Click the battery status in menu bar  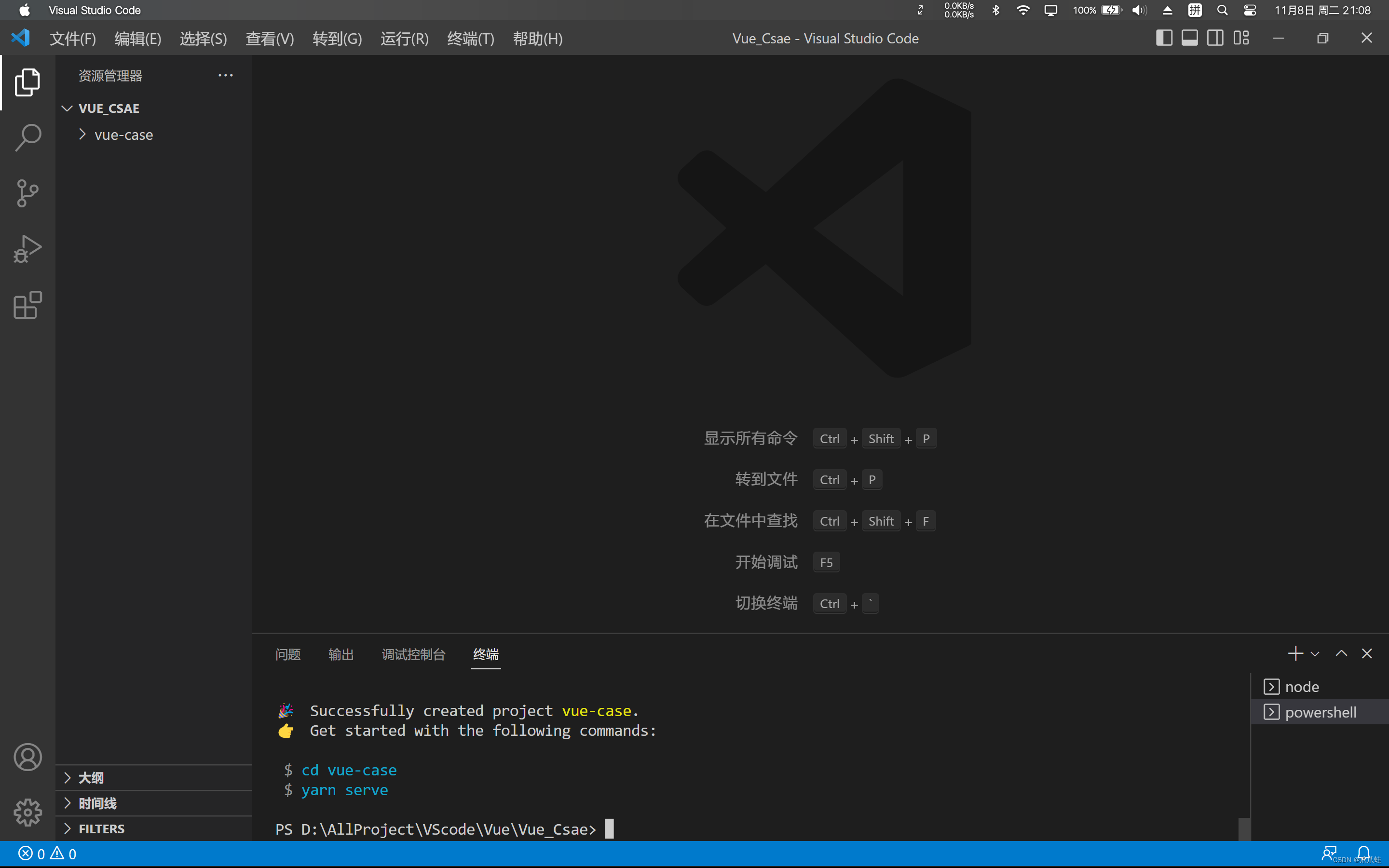click(1097, 10)
